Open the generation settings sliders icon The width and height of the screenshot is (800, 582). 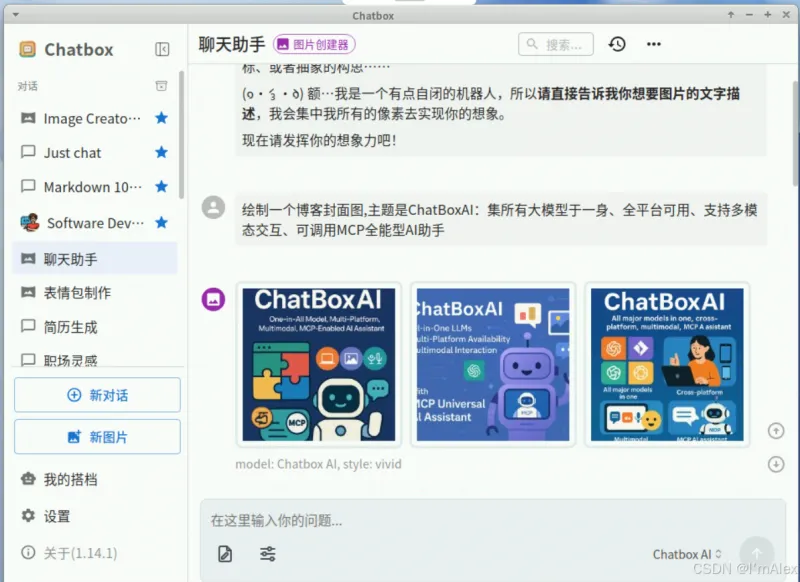click(x=267, y=554)
